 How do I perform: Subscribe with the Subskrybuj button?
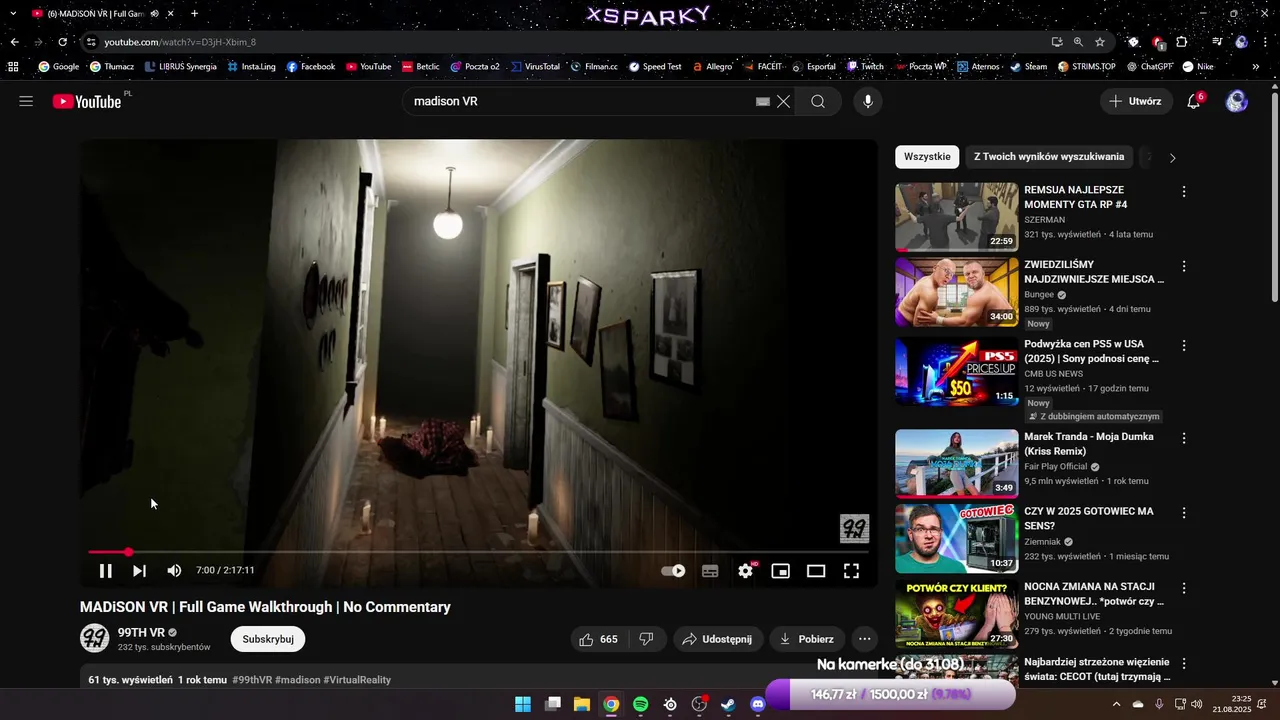click(x=268, y=639)
